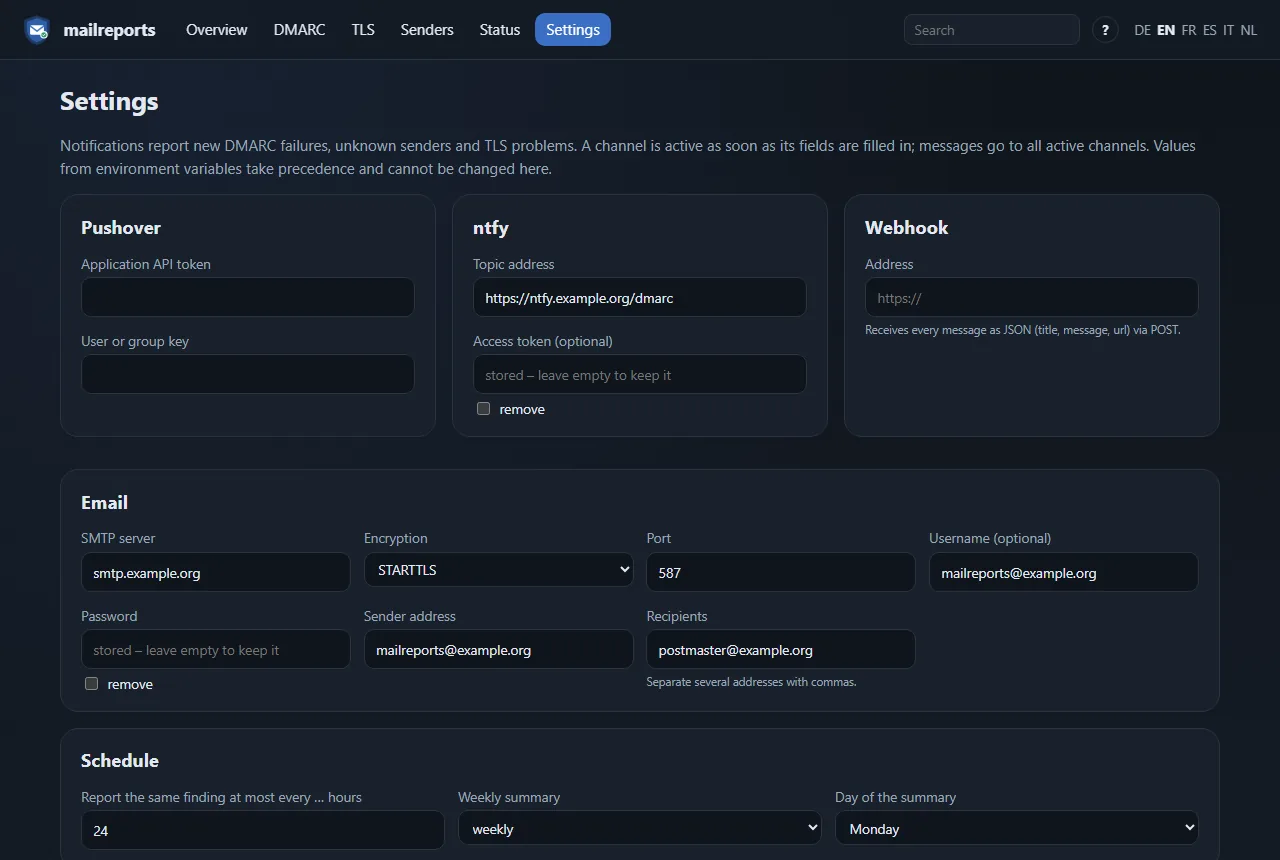The height and width of the screenshot is (860, 1280).
Task: Focus the Sender address field
Action: click(499, 649)
